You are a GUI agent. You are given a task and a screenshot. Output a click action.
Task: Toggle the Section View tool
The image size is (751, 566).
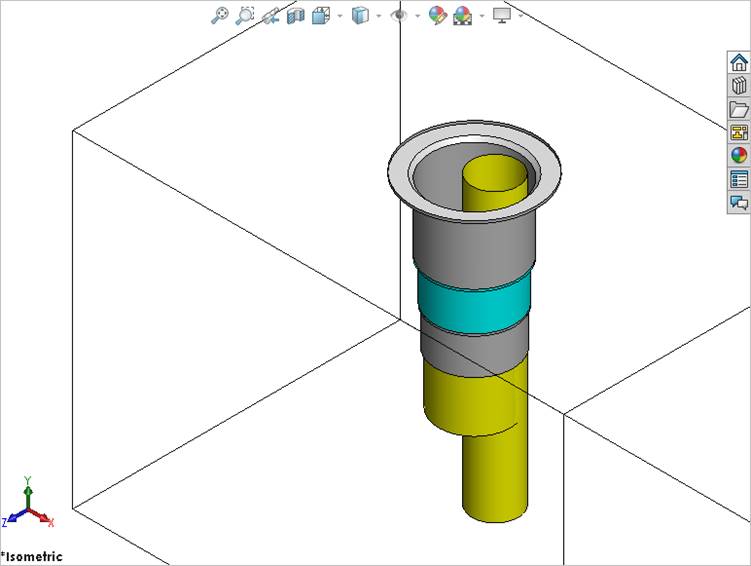pyautogui.click(x=295, y=15)
